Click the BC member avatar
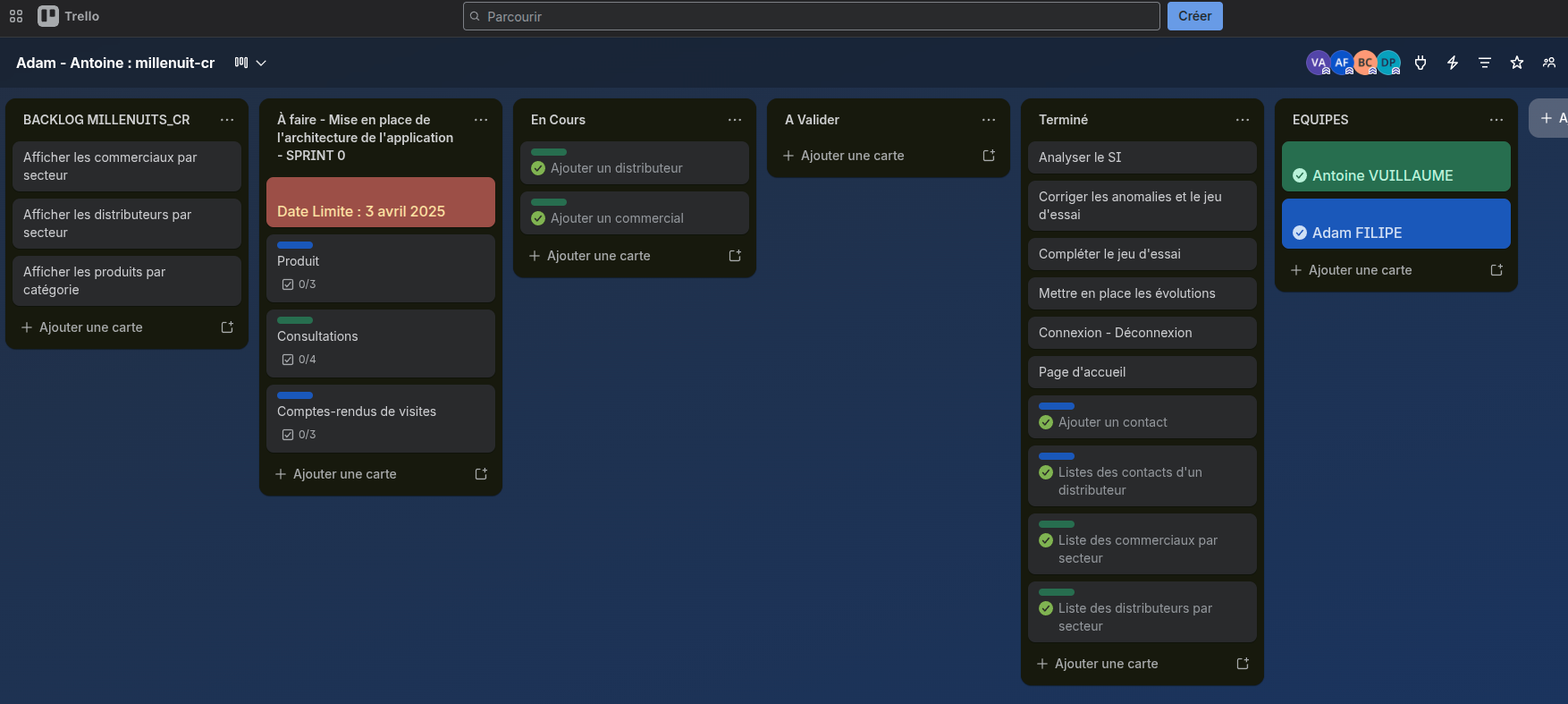Image resolution: width=1568 pixels, height=704 pixels. pyautogui.click(x=1364, y=63)
